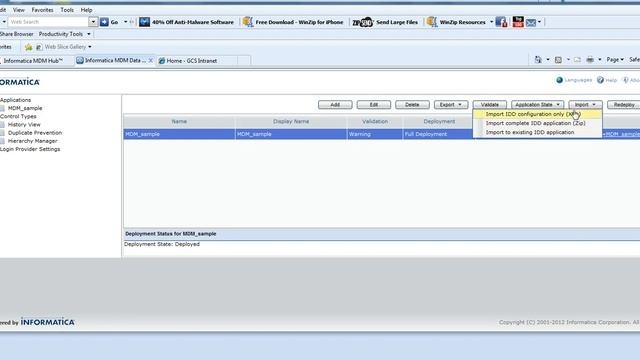640x360 pixels.
Task: Select Control Types in sidebar
Action: pyautogui.click(x=18, y=117)
